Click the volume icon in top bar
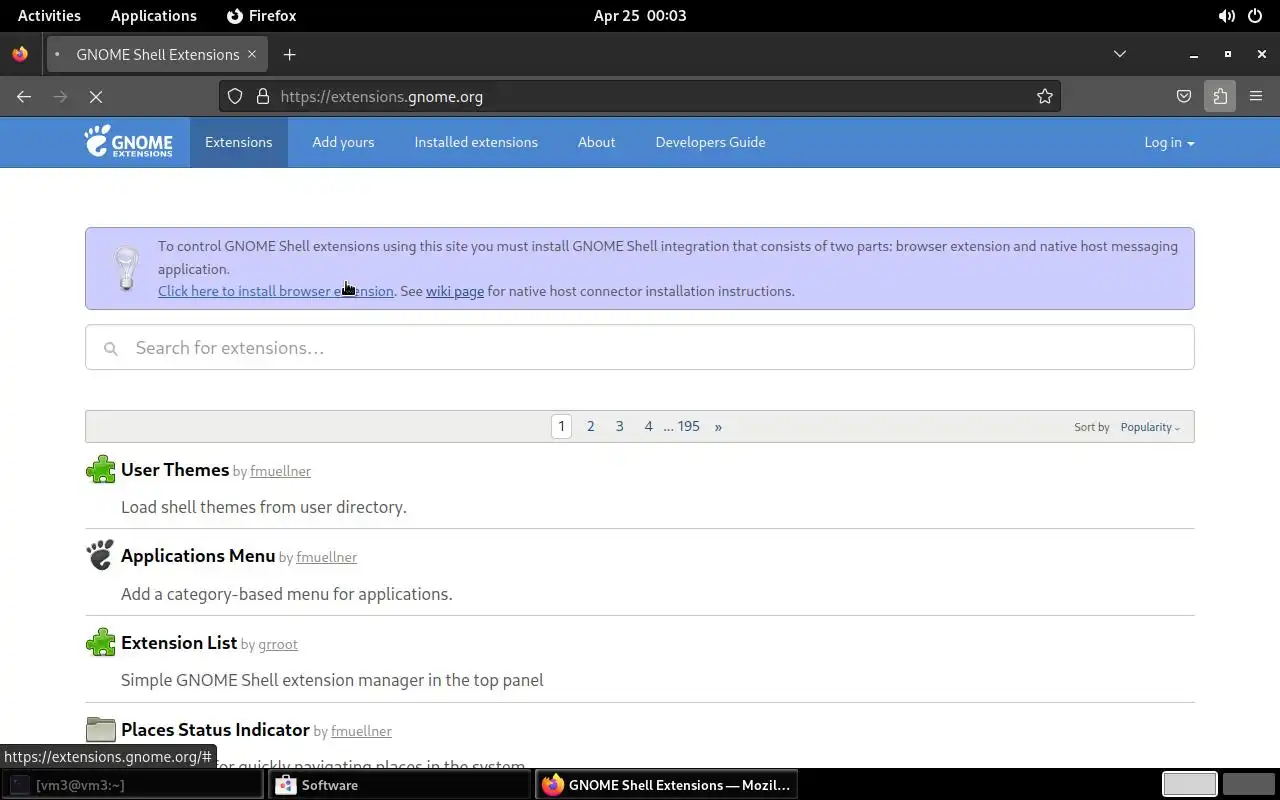Screen dimensions: 1280x800 pos(1226,16)
